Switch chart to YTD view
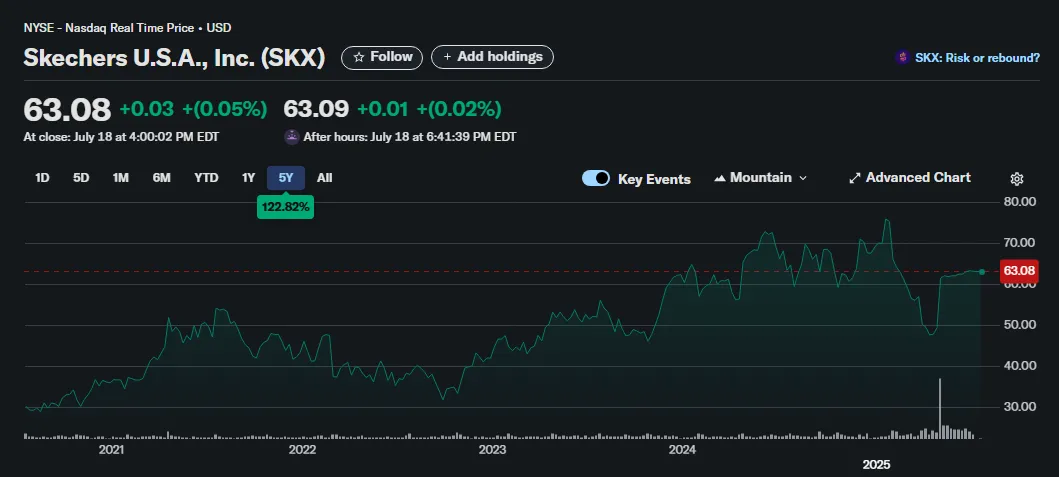The width and height of the screenshot is (1059, 477). (206, 178)
